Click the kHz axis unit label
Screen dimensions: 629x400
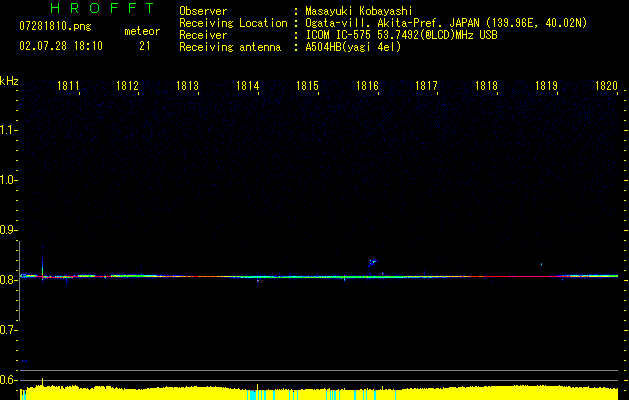pyautogui.click(x=9, y=81)
